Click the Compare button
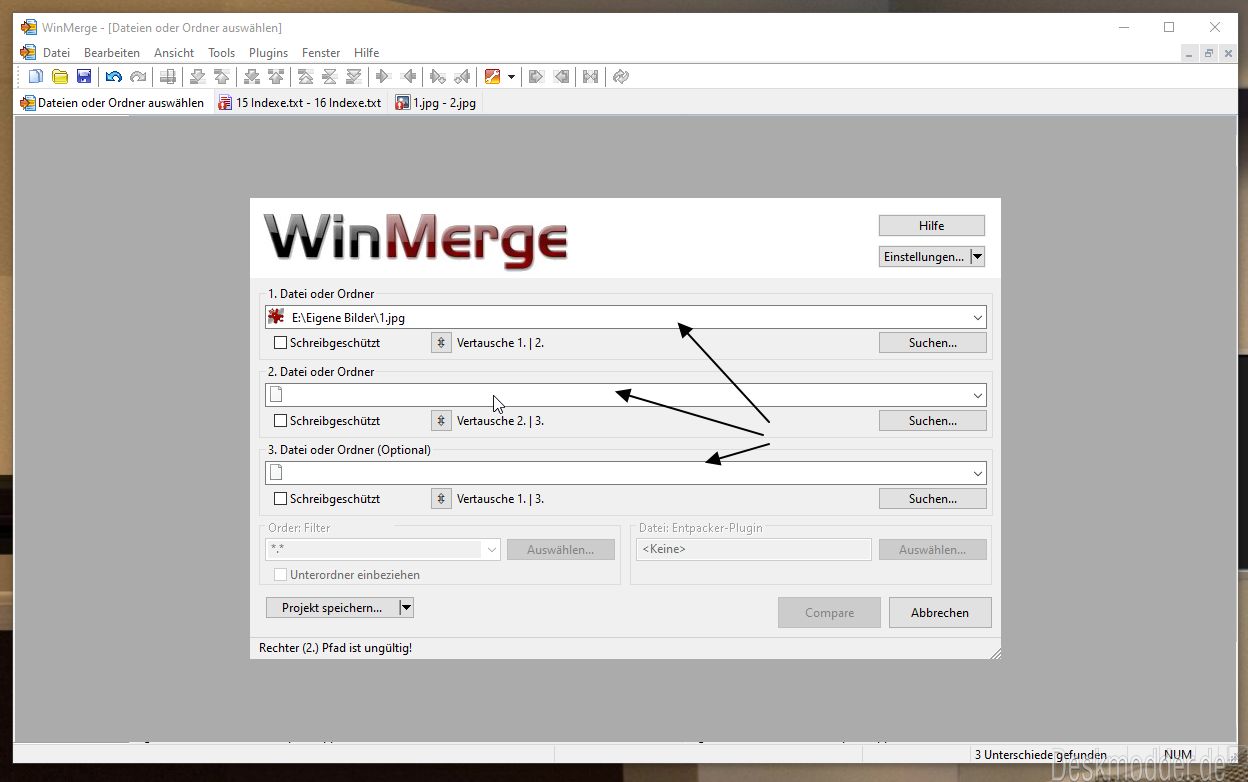This screenshot has width=1248, height=782. 830,613
